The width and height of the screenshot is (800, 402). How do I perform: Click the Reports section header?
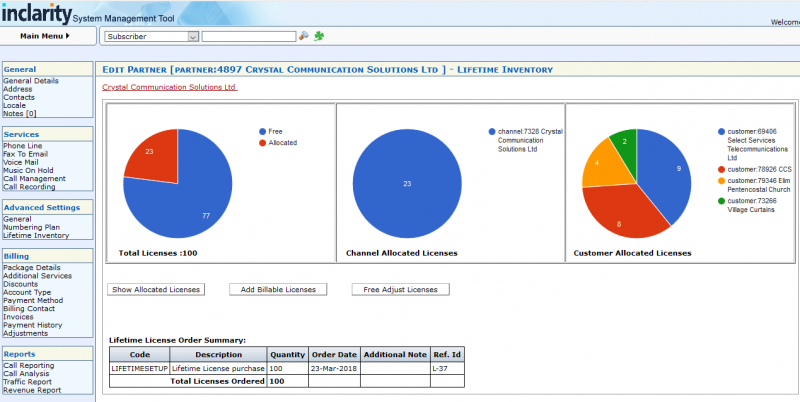(x=47, y=354)
